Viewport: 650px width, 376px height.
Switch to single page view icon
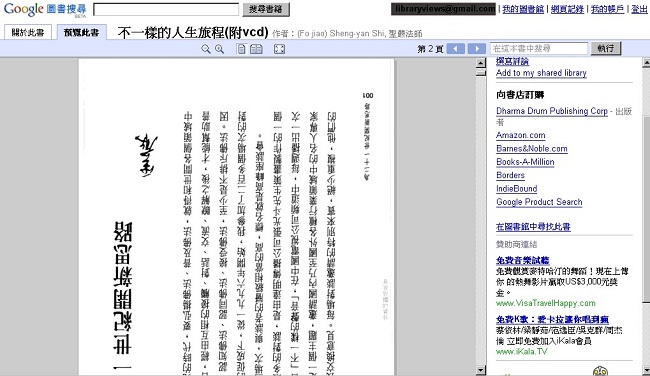[x=241, y=49]
